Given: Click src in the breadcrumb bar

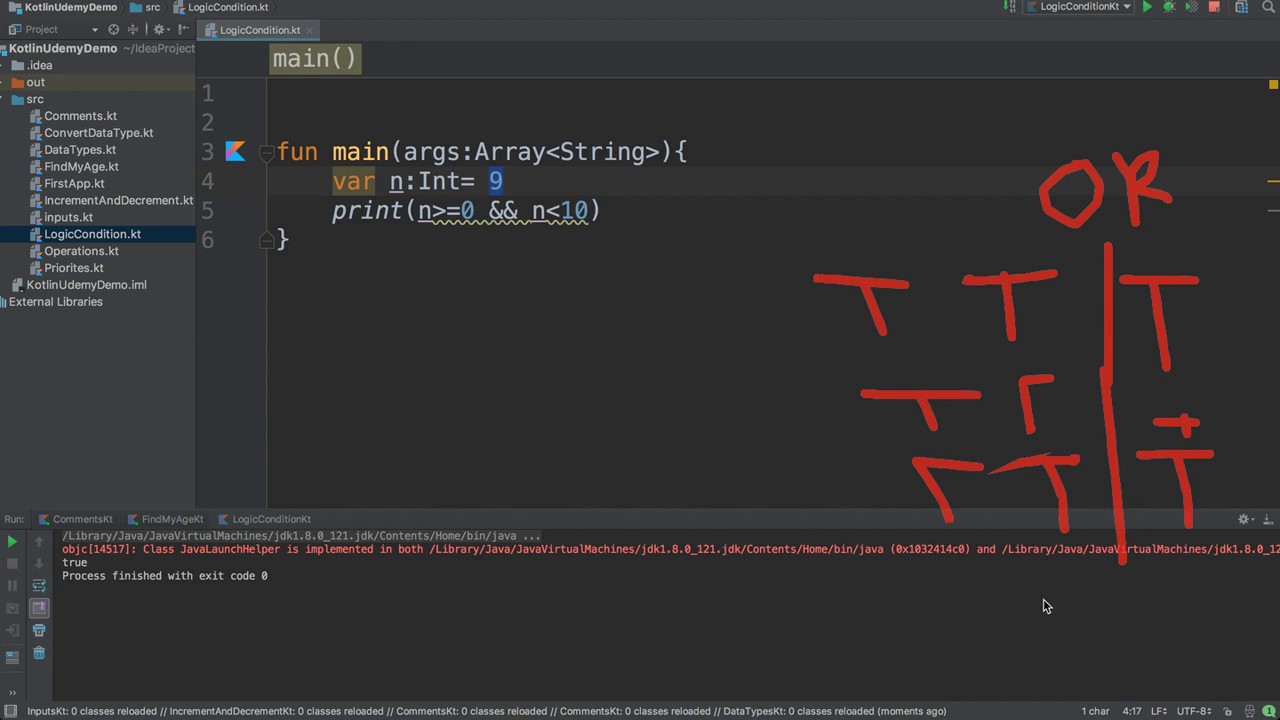Looking at the screenshot, I should click(x=145, y=7).
